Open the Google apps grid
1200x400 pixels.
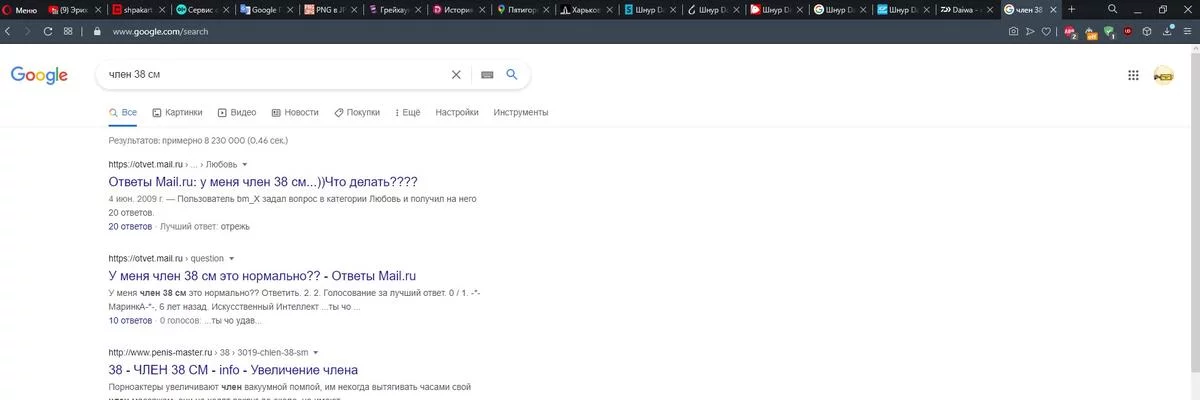coord(1133,75)
